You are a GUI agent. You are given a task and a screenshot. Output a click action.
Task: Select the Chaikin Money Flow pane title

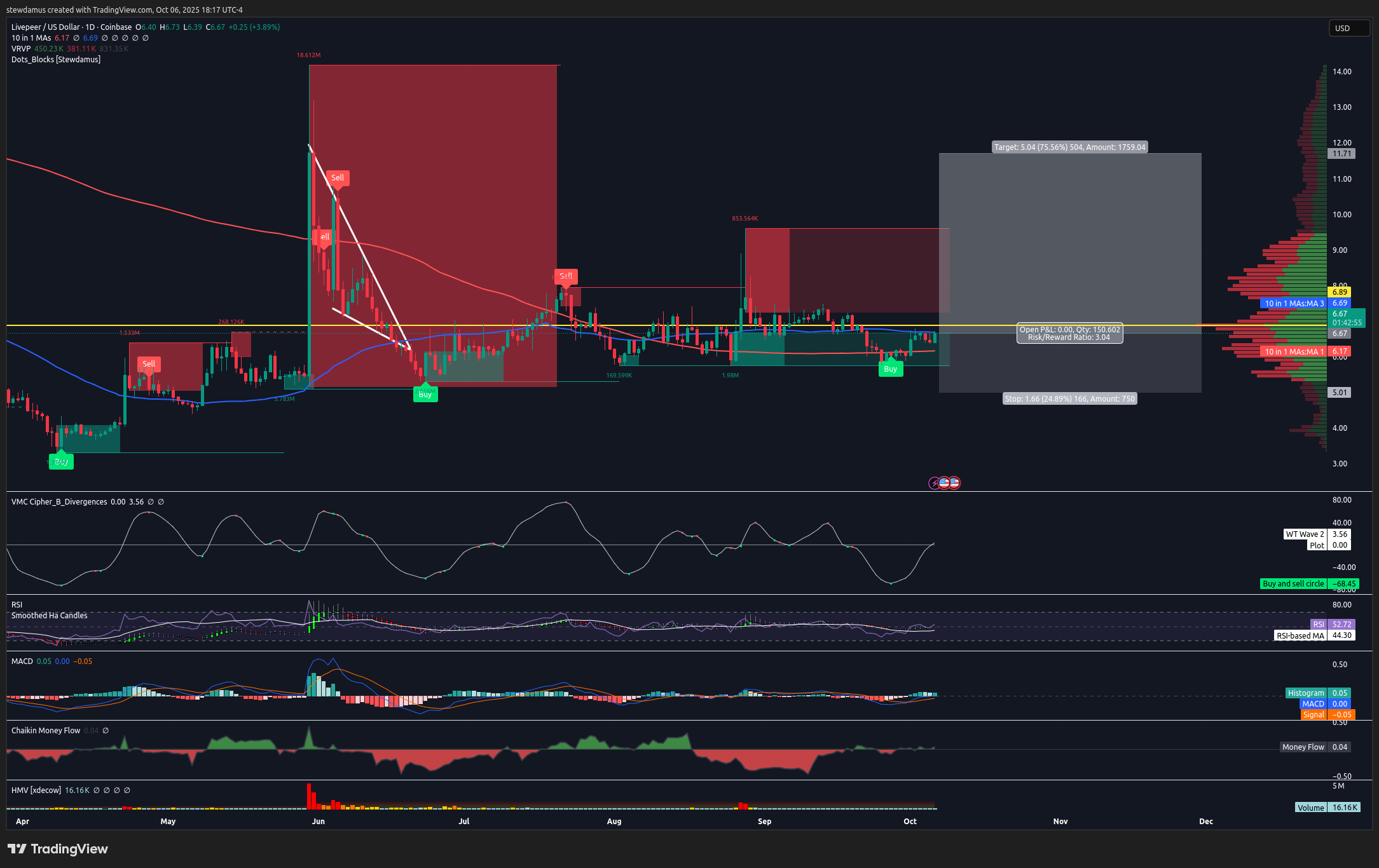pyautogui.click(x=46, y=731)
